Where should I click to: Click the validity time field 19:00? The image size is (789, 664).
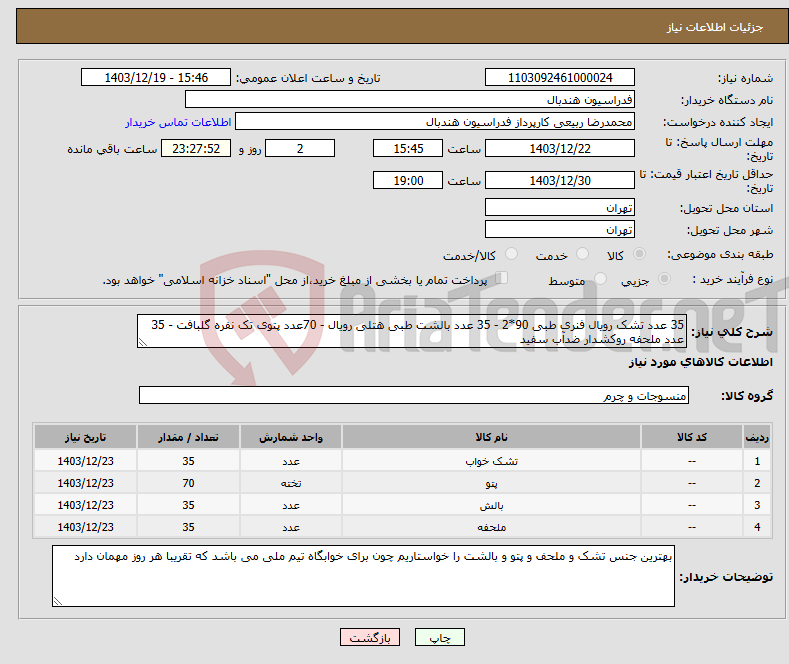(x=408, y=180)
